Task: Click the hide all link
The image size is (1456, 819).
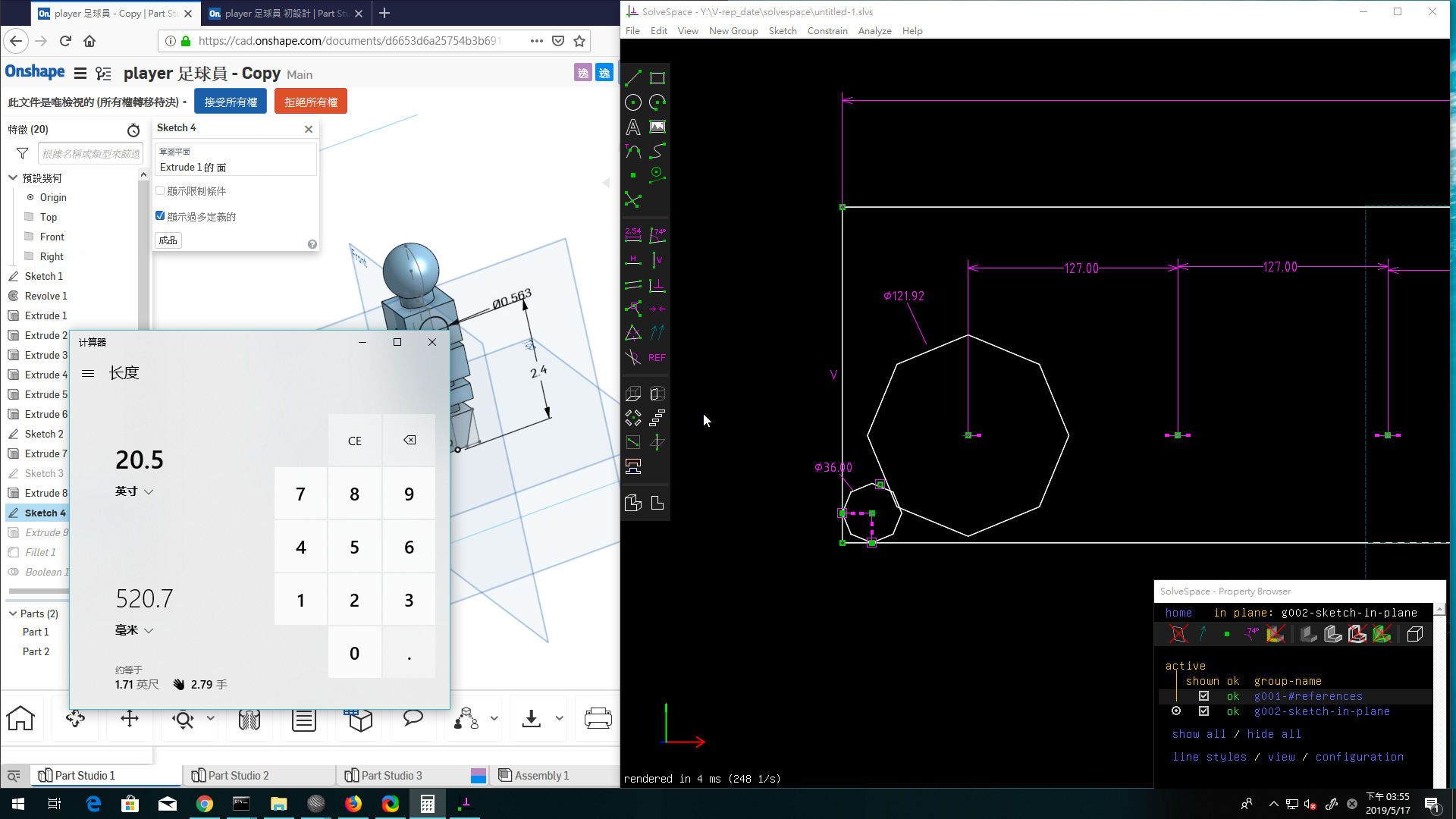Action: pyautogui.click(x=1274, y=734)
